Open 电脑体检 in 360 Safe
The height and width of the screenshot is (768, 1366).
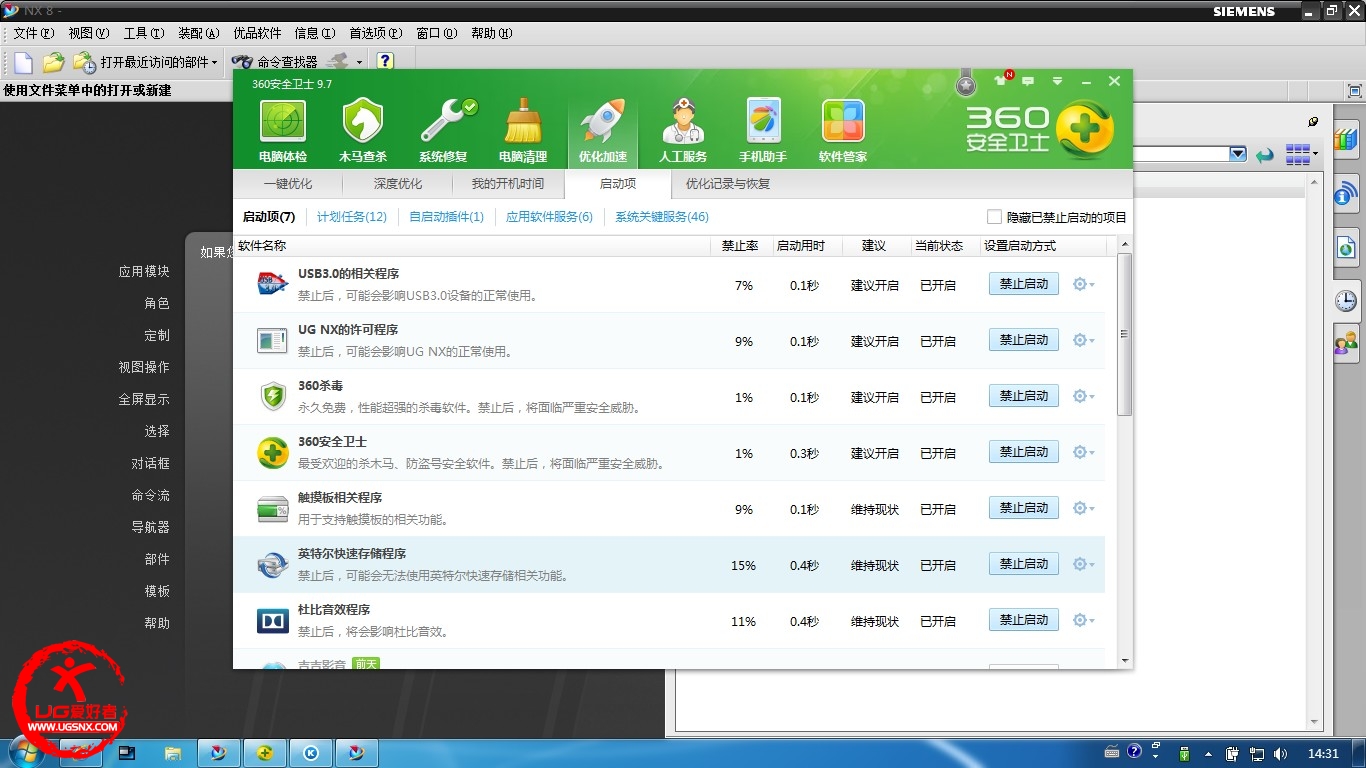coord(283,130)
